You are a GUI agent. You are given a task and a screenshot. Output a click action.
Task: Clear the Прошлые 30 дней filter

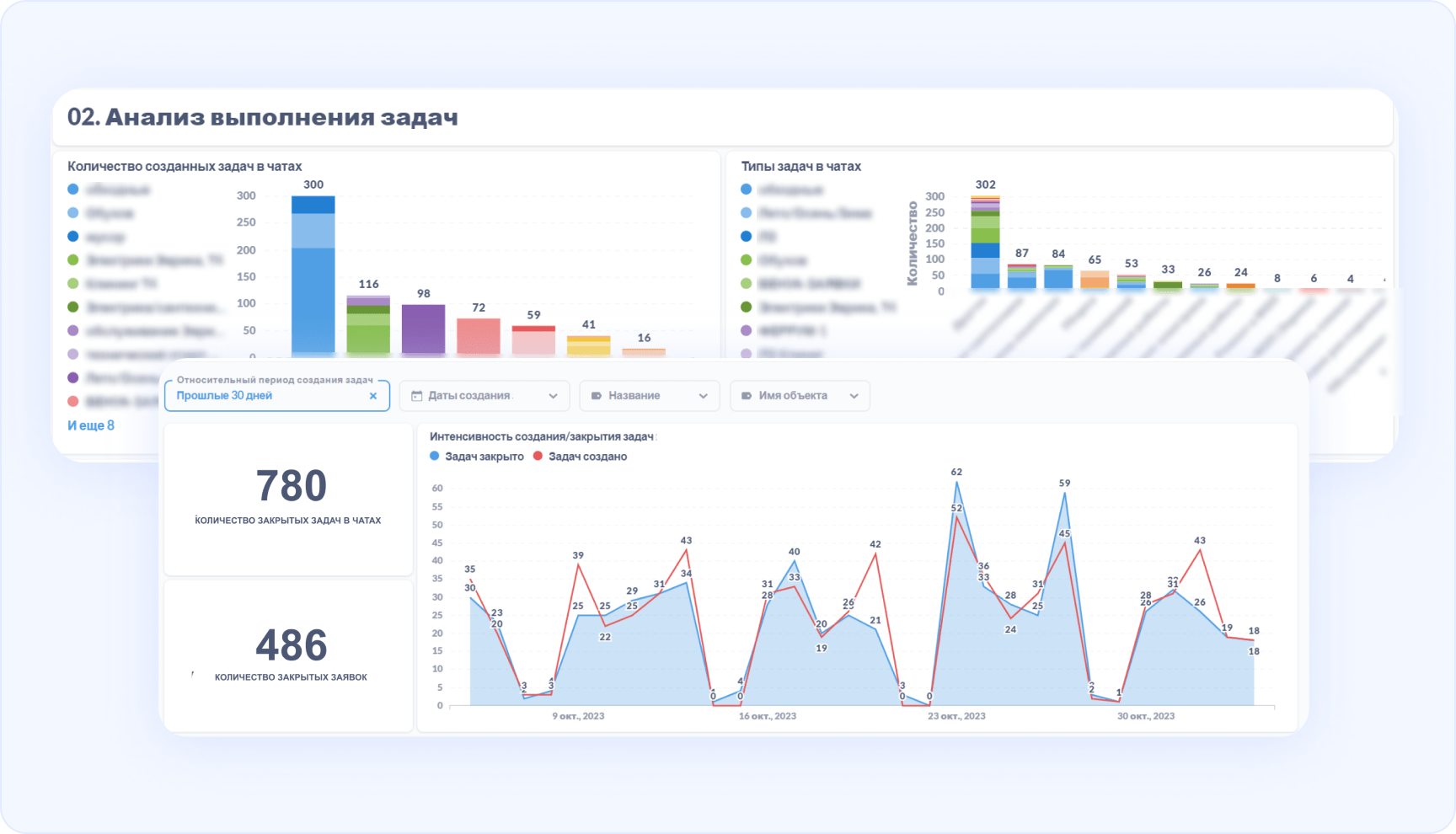[373, 395]
